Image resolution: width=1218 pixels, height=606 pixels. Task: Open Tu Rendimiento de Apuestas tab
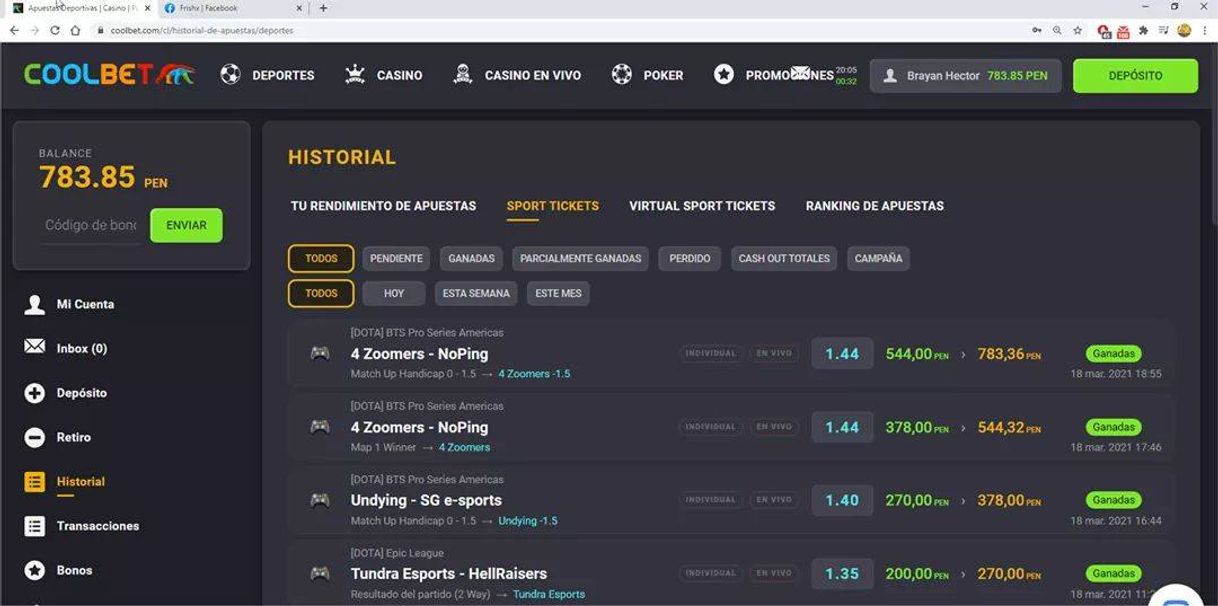[x=383, y=206]
